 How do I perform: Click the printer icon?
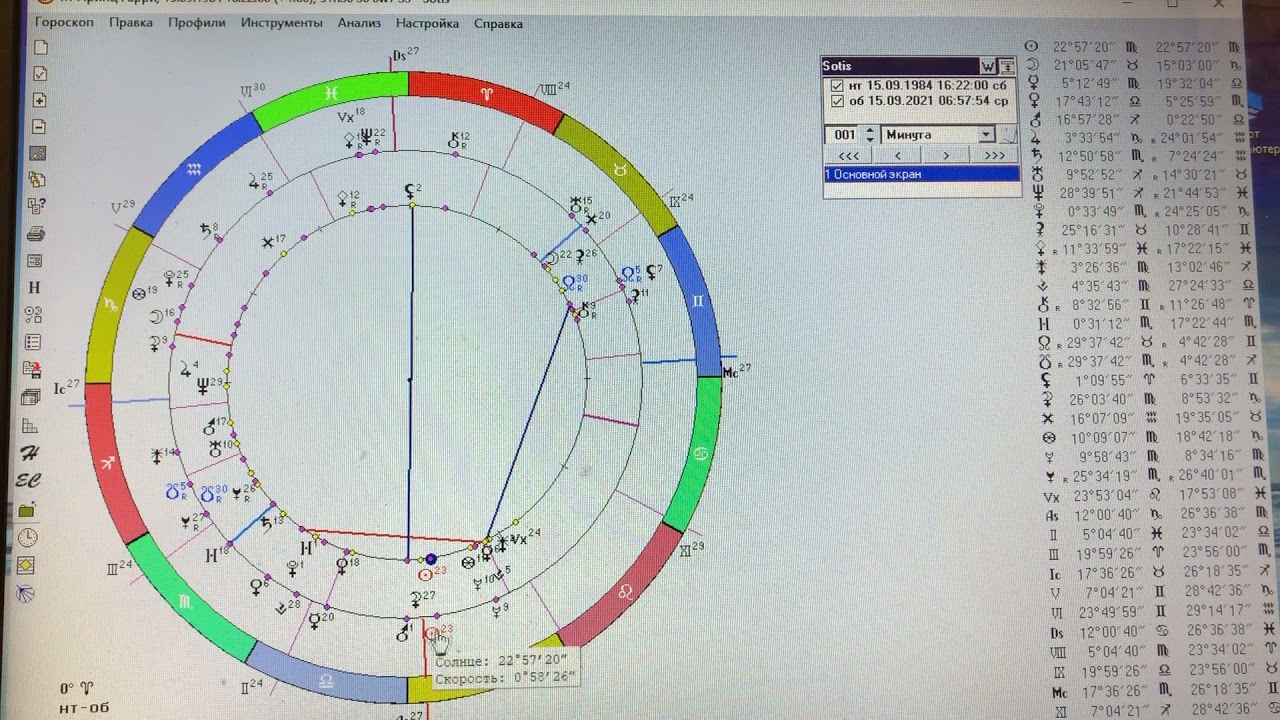[36, 234]
